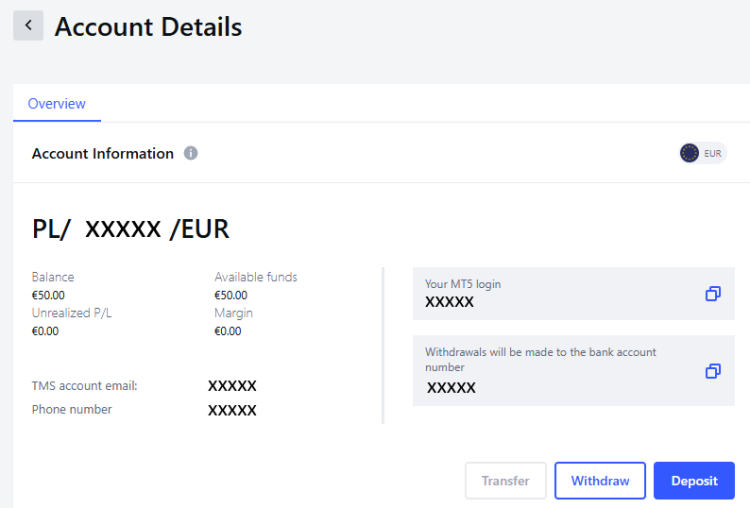Click the TMS account email label

[x=84, y=385]
